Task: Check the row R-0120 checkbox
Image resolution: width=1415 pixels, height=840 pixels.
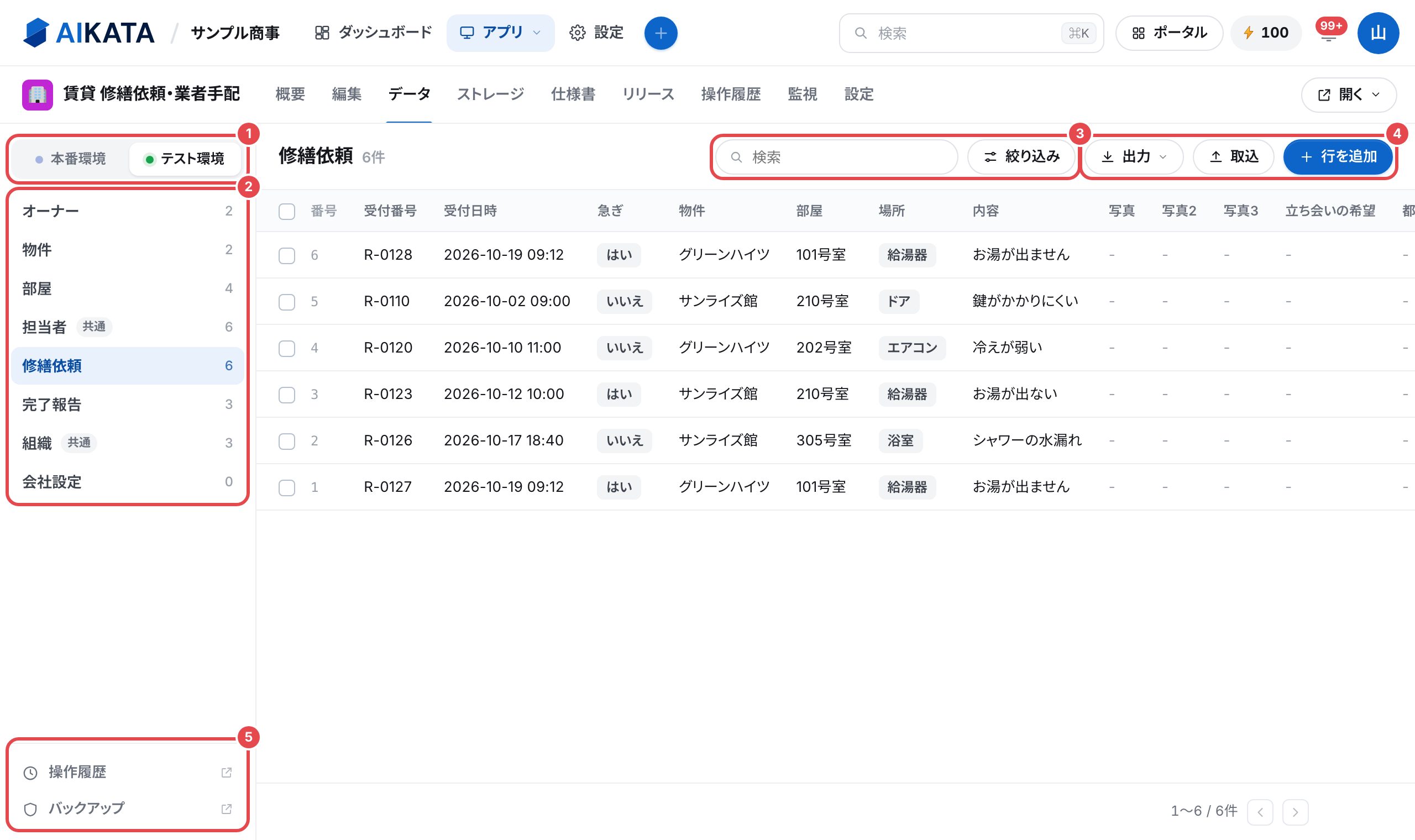Action: (287, 348)
